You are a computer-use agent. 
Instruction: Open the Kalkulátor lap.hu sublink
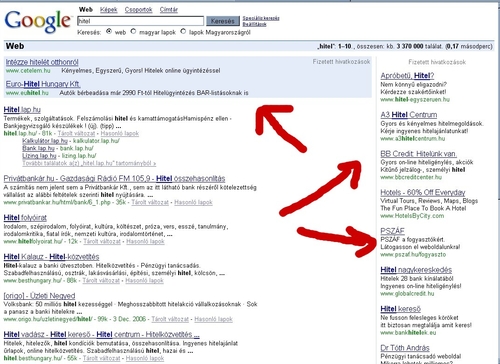[45, 141]
